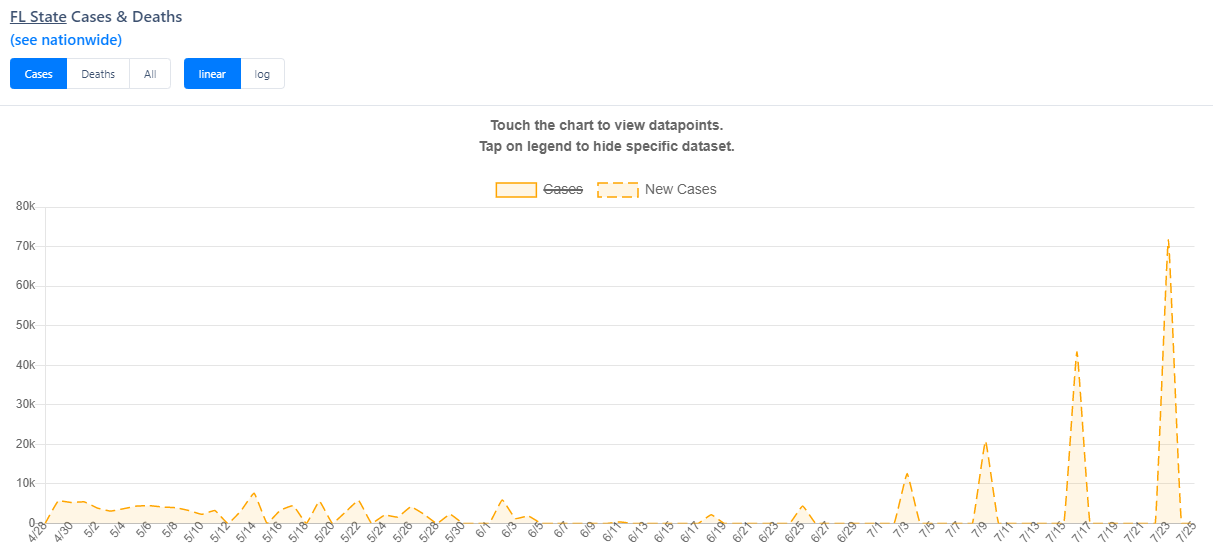Click the 5/14 bump on chart
1213x558 pixels.
pos(254,493)
